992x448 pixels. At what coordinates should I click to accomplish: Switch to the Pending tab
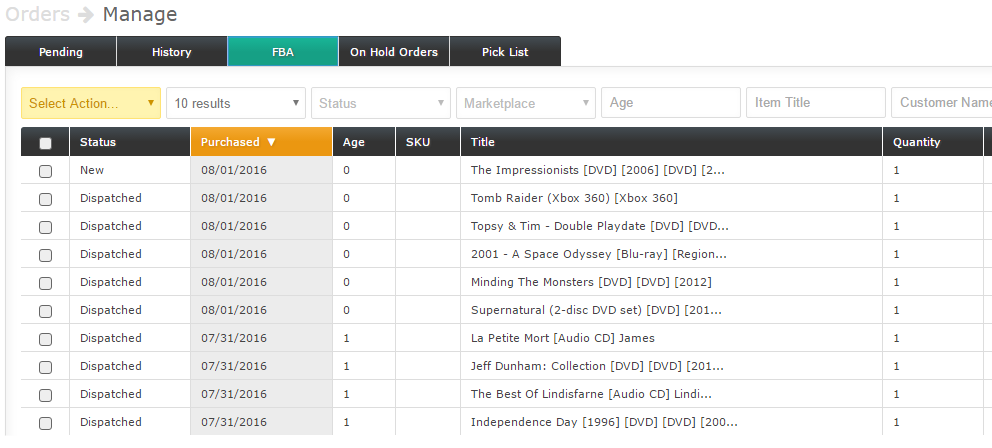61,52
